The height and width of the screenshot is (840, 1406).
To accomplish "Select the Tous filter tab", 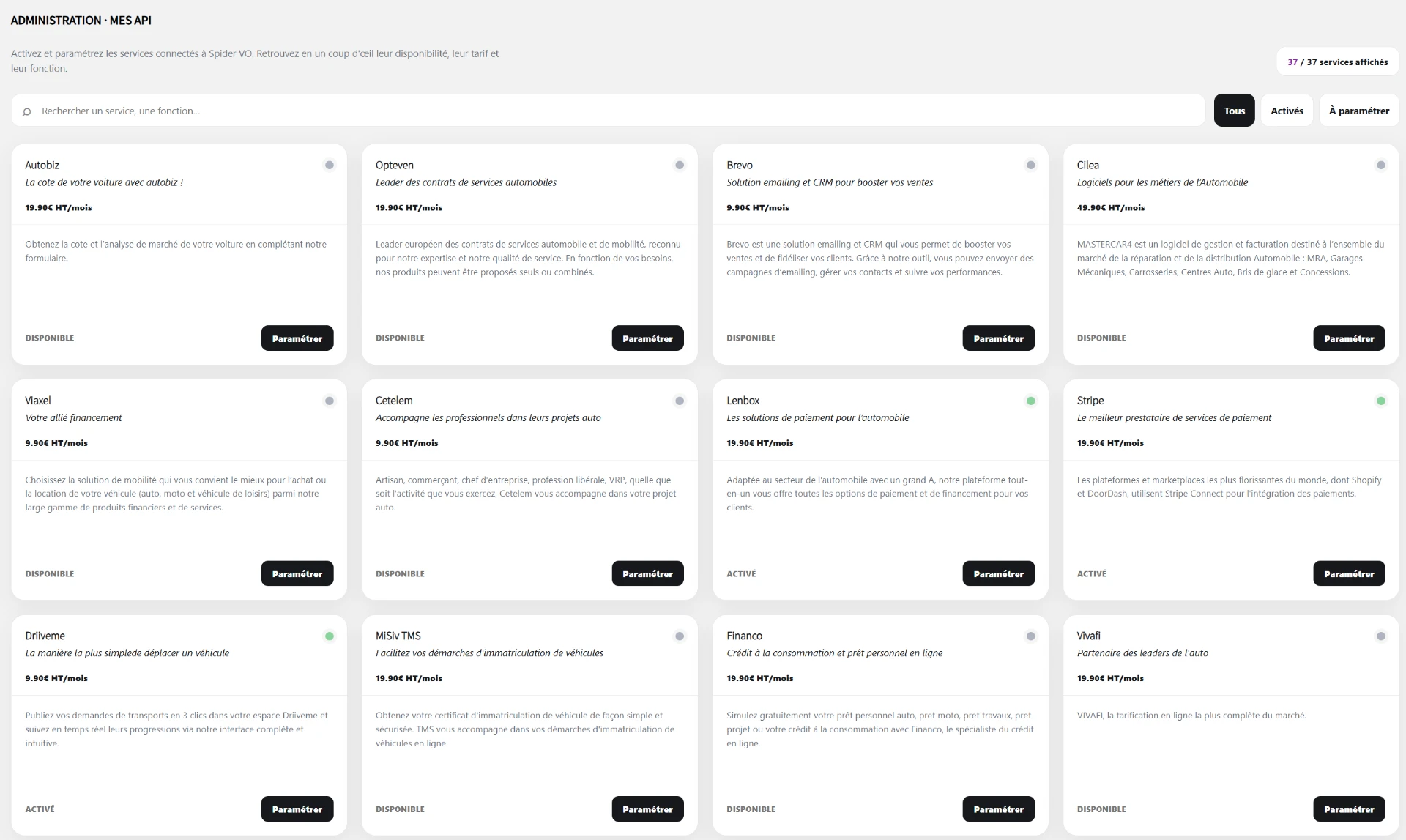I will pyautogui.click(x=1234, y=111).
